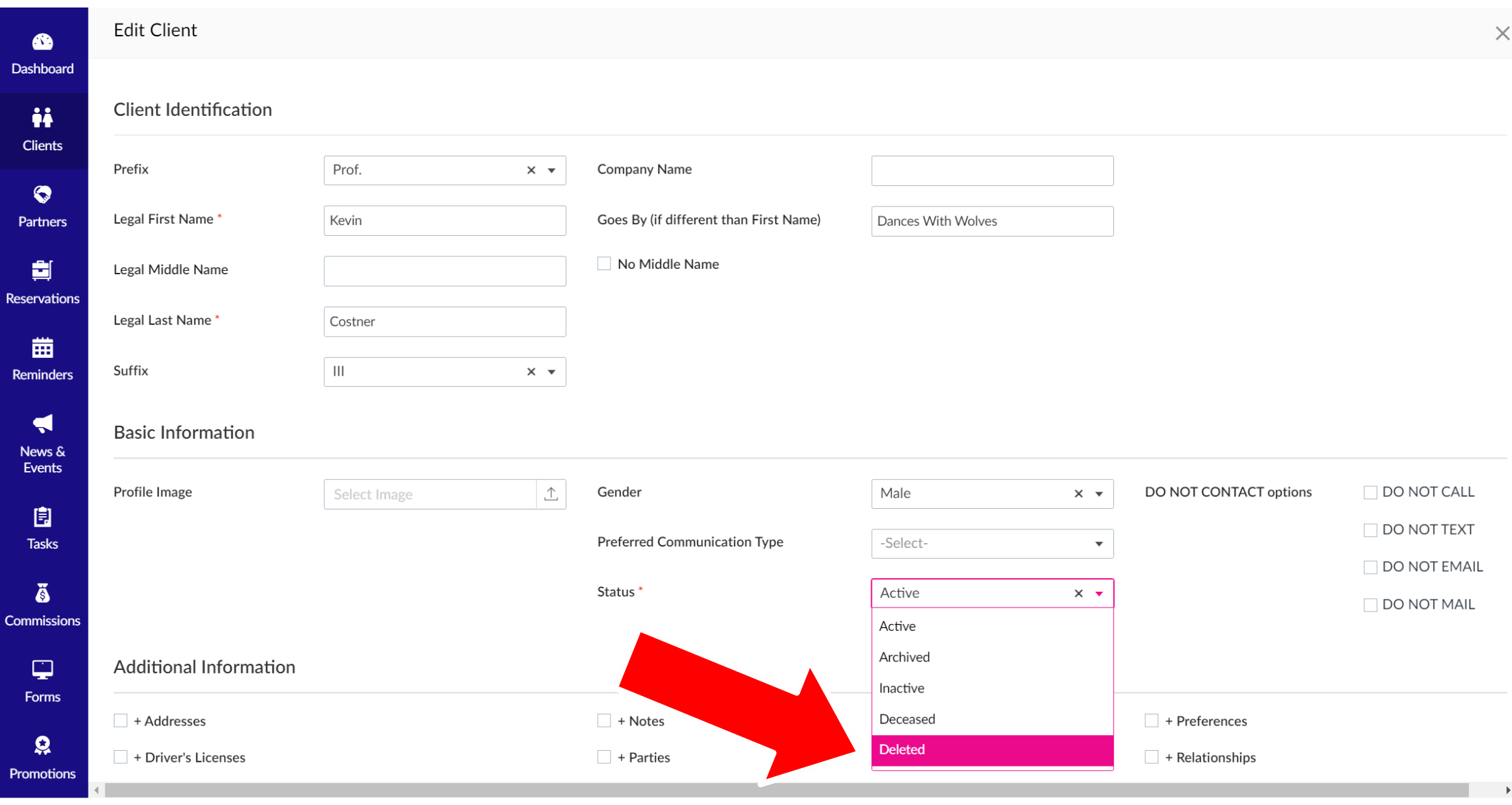Open Preferred Communication Type dropdown
1512x805 pixels.
click(x=992, y=544)
